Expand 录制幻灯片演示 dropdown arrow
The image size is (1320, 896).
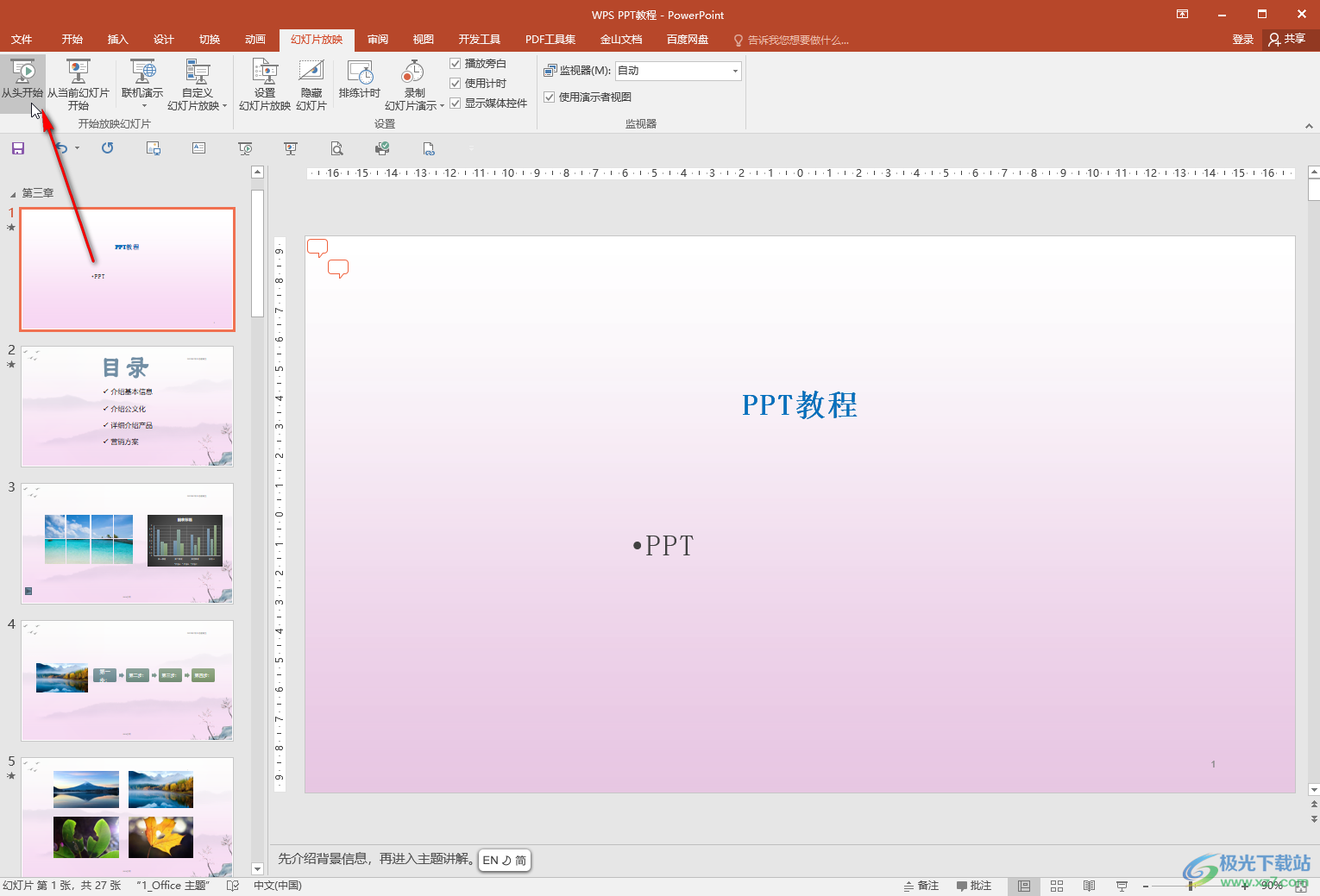point(442,106)
